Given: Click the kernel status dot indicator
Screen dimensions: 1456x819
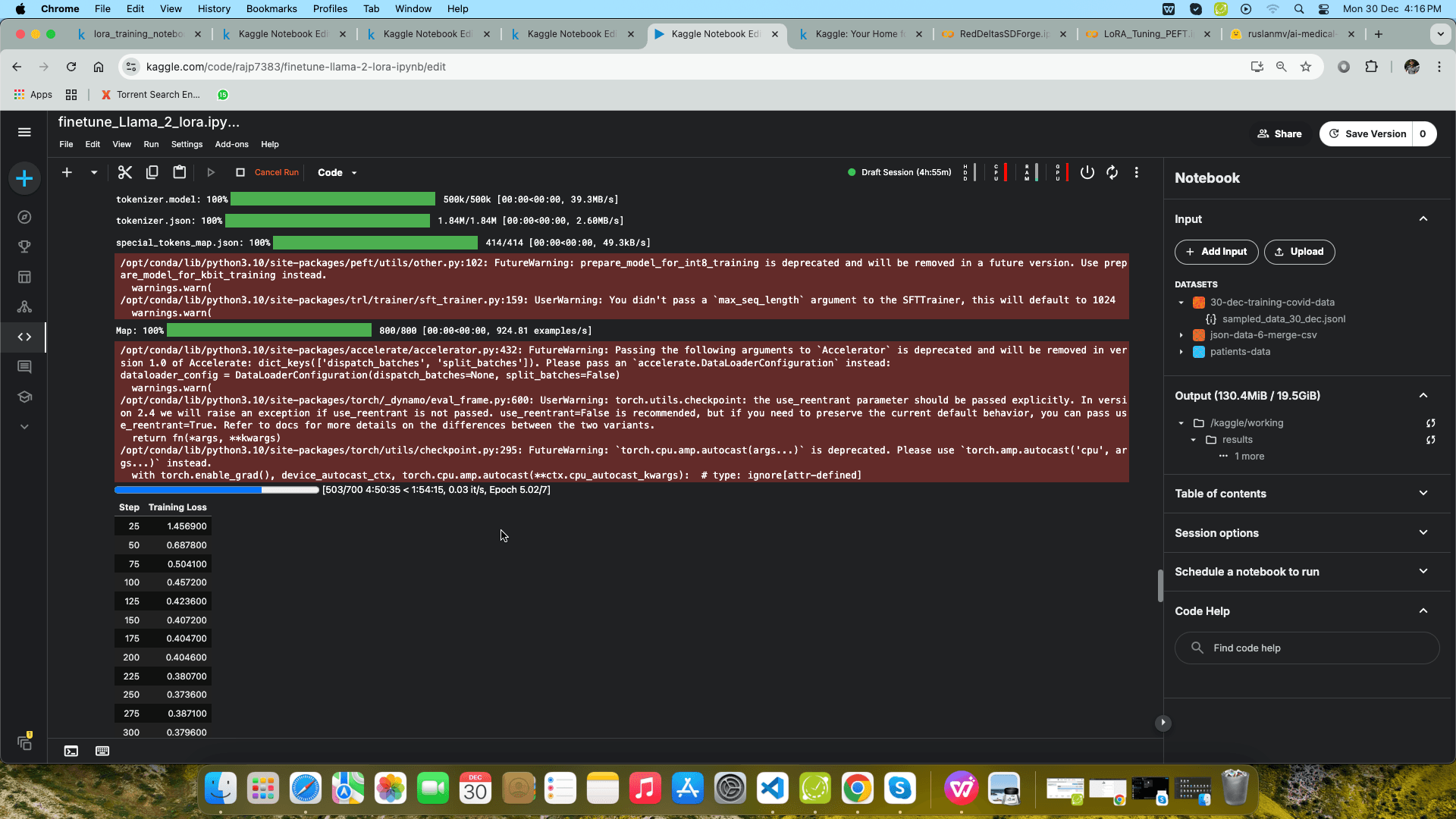Looking at the screenshot, I should coord(856,173).
